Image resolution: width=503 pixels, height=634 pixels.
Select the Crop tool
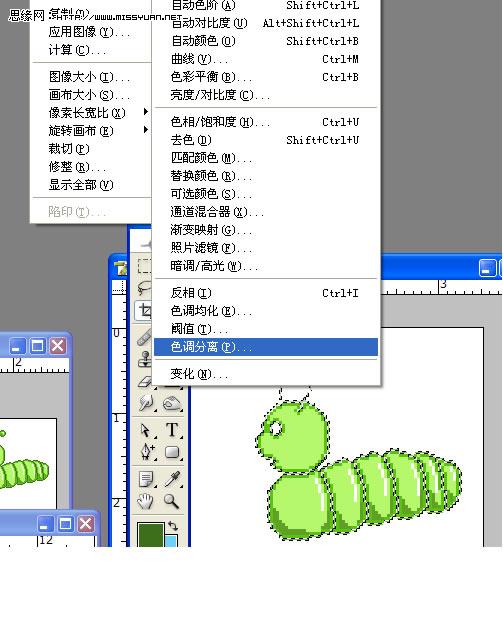(x=144, y=311)
